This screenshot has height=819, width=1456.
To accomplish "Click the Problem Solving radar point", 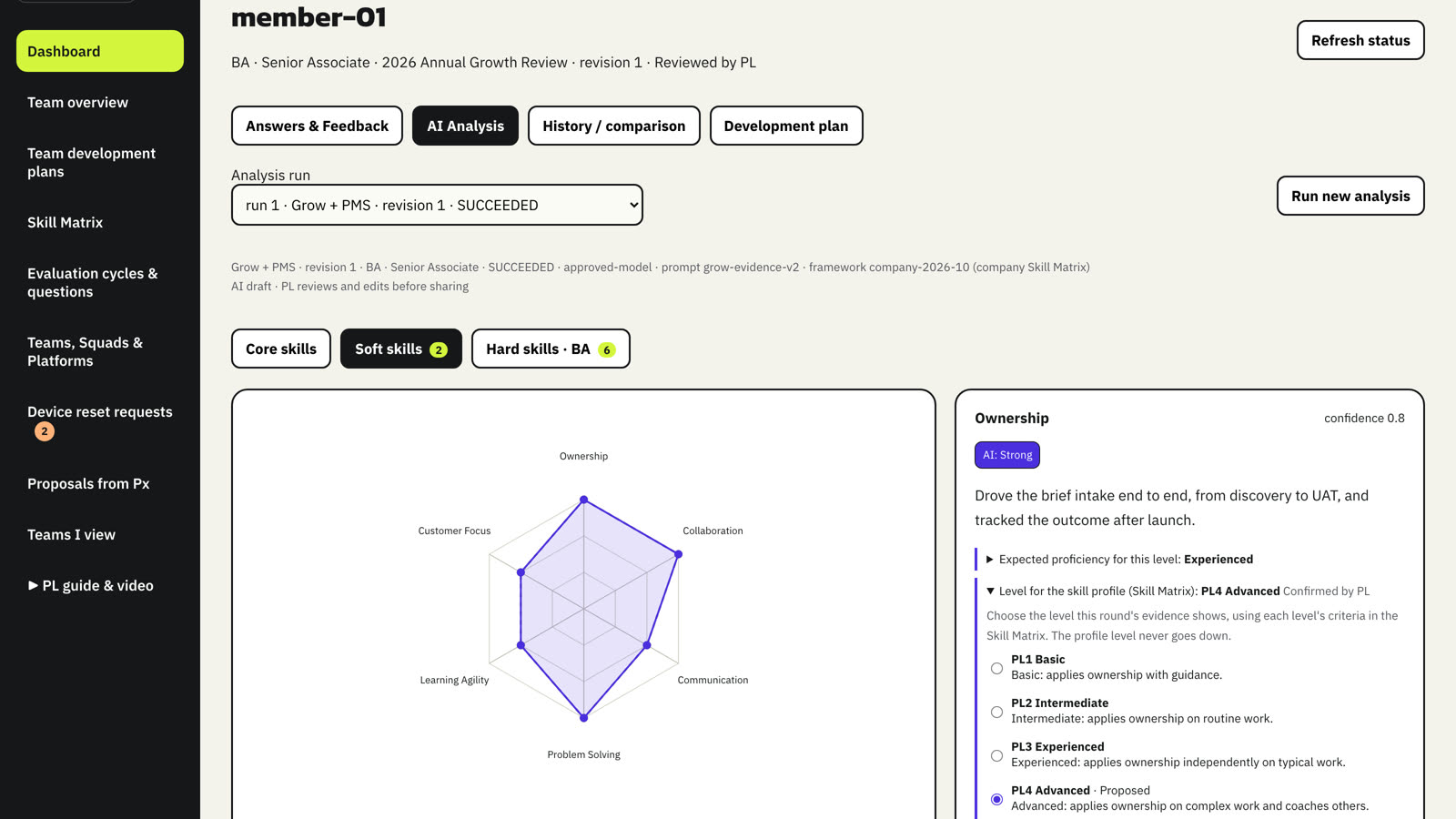I will pos(584,718).
